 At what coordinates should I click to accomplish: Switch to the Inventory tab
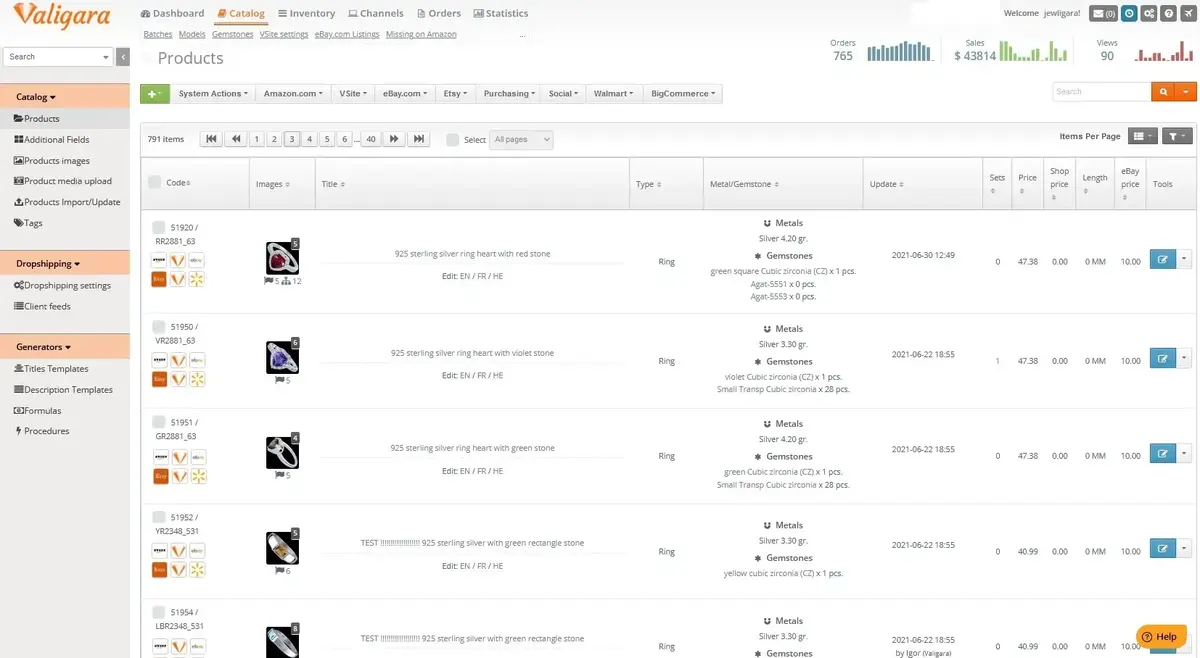(x=306, y=14)
